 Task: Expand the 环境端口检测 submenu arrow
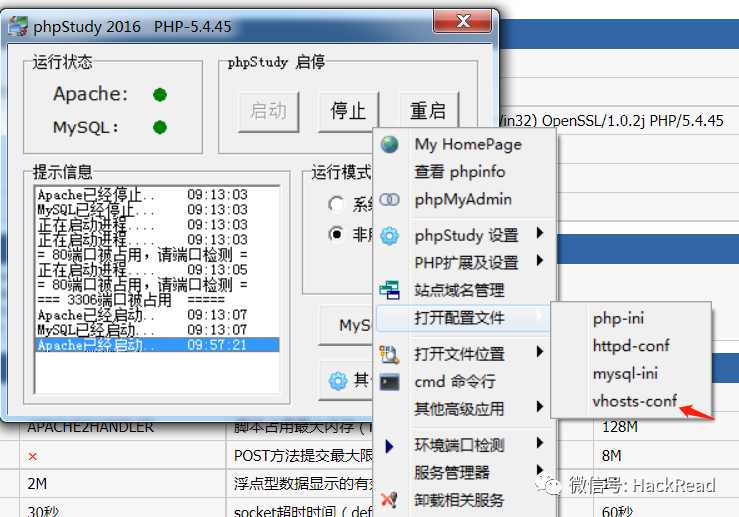540,443
